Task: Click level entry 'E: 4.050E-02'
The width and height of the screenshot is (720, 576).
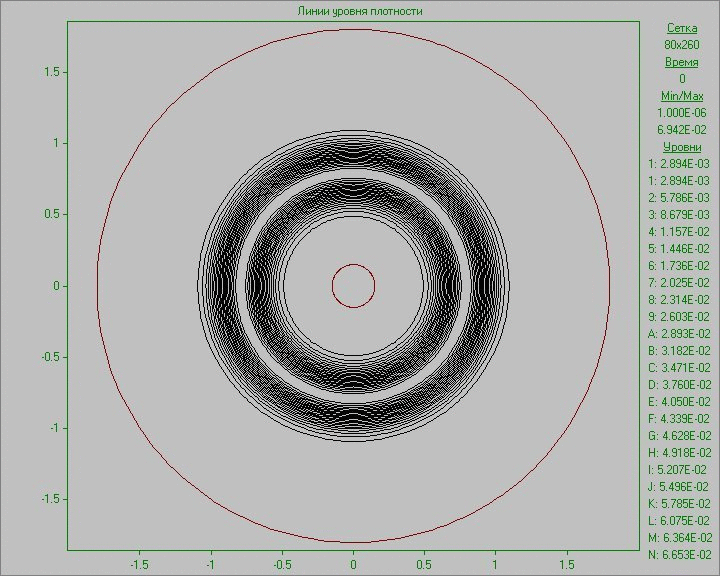Action: (x=680, y=402)
